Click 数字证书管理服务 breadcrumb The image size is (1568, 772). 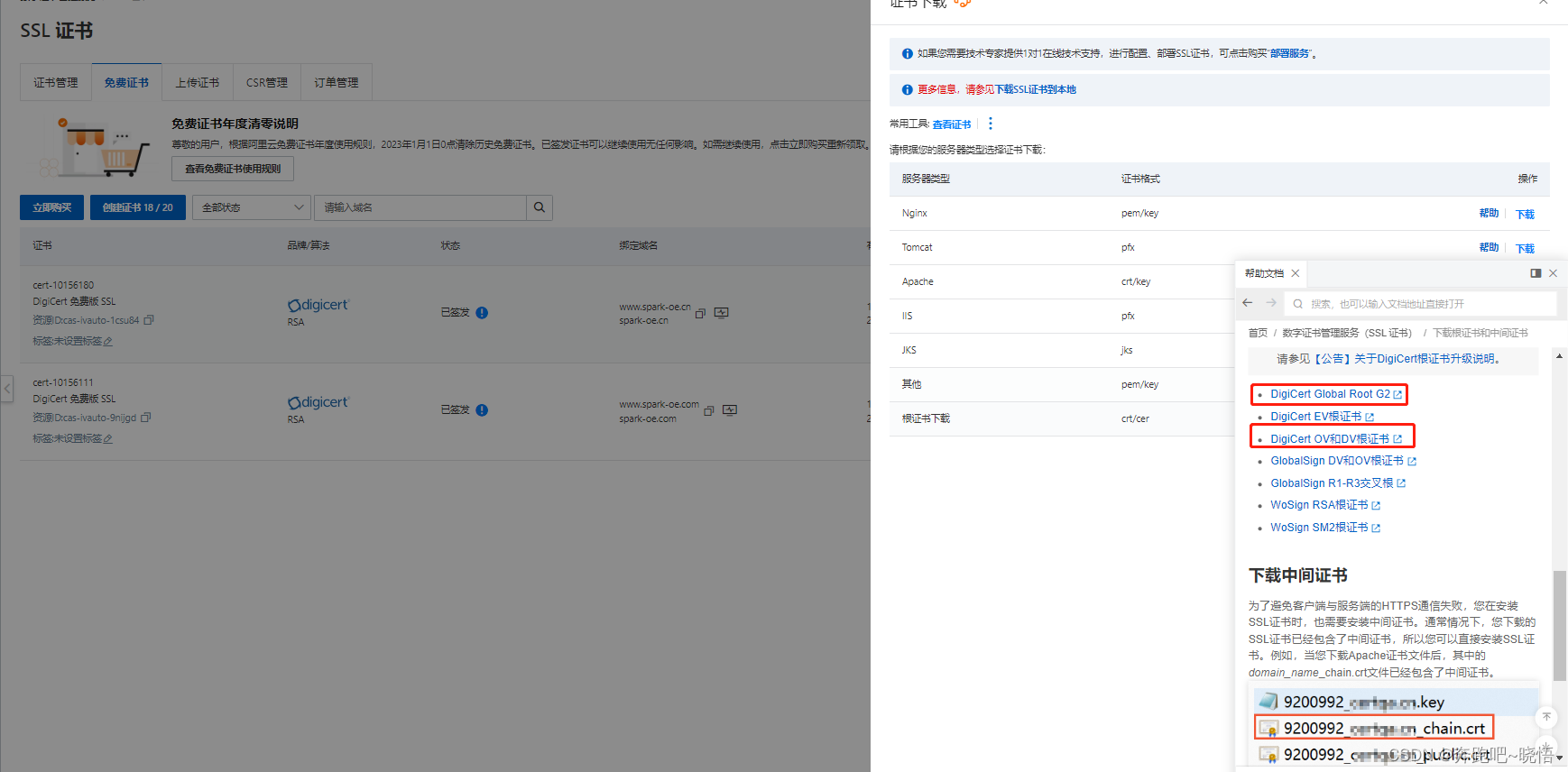pyautogui.click(x=1347, y=333)
